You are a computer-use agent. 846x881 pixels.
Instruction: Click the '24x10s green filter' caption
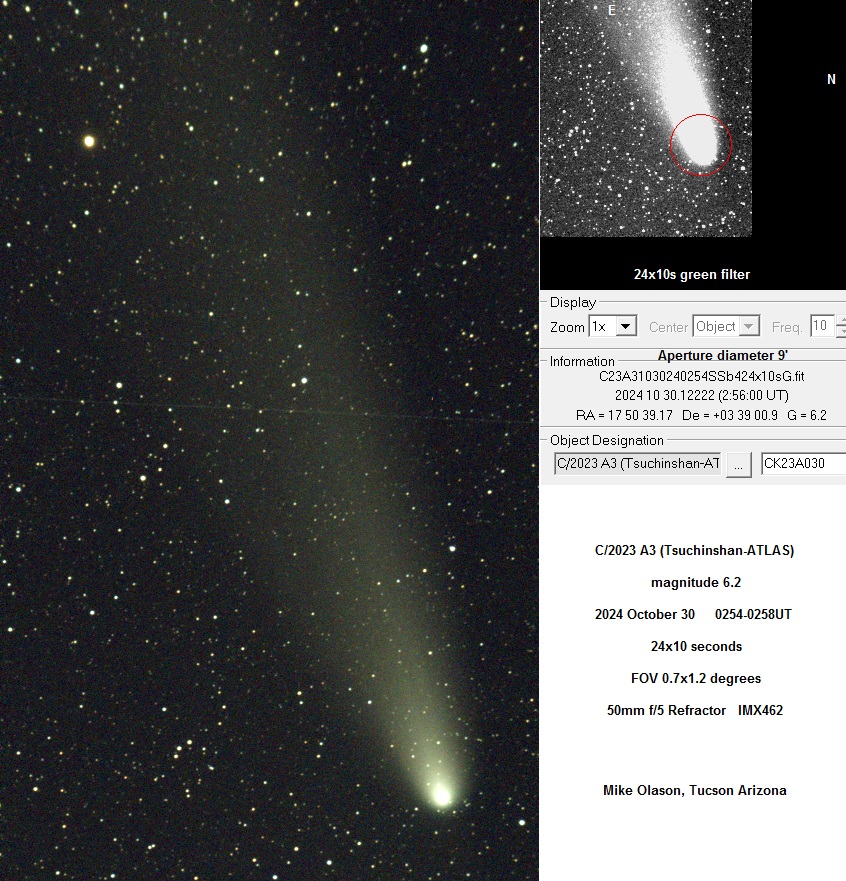tap(691, 274)
